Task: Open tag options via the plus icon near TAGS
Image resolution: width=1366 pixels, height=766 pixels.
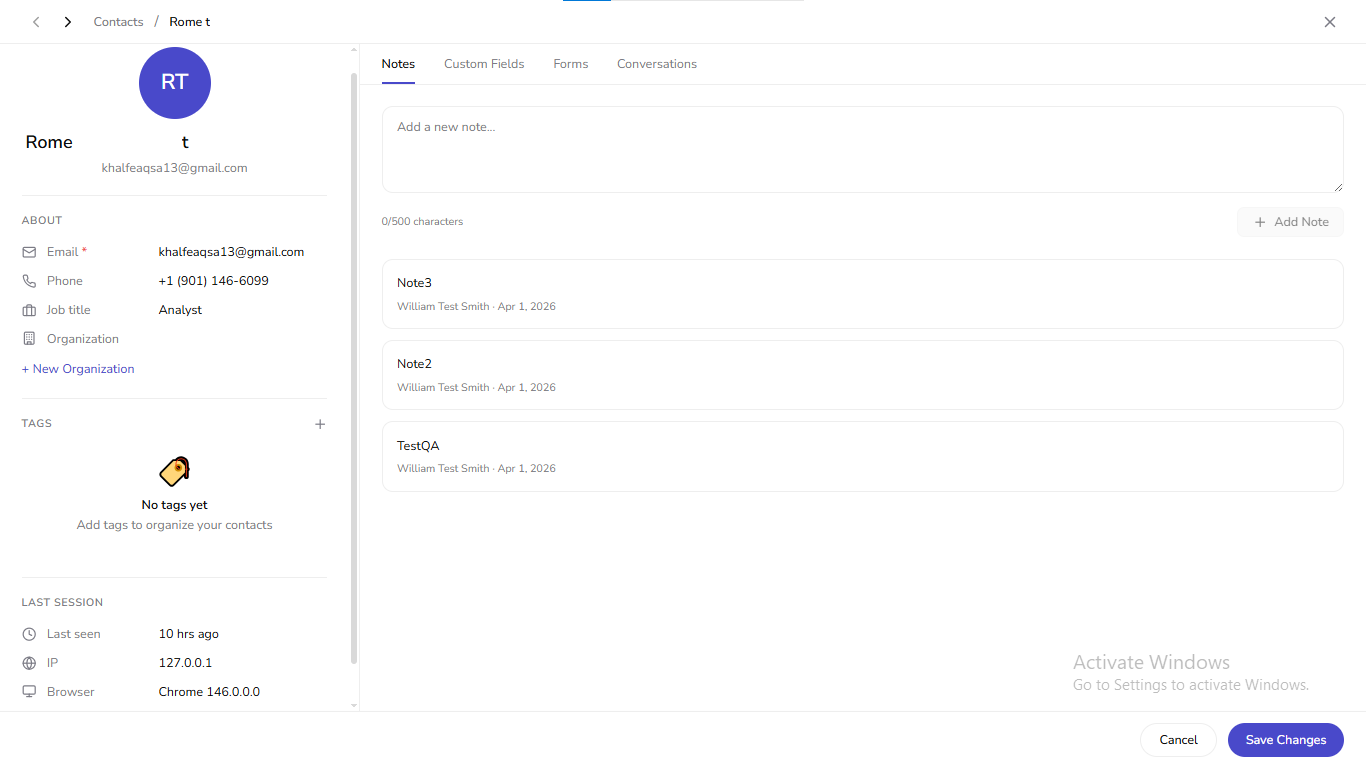Action: [x=320, y=424]
